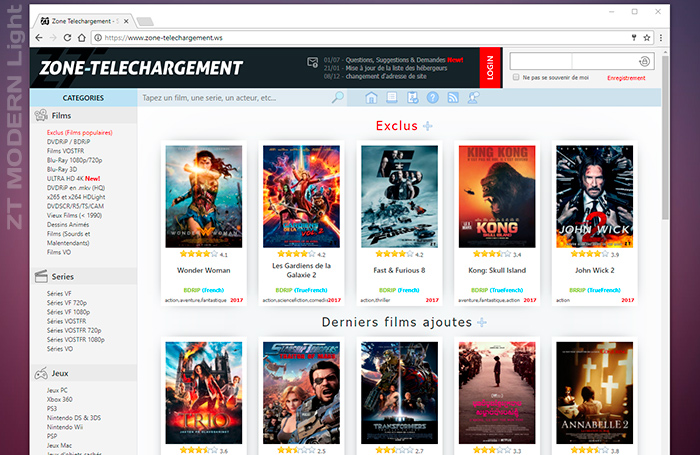Click the checklist document icon in the toolbar
700x455 pixels.
pyautogui.click(x=412, y=97)
